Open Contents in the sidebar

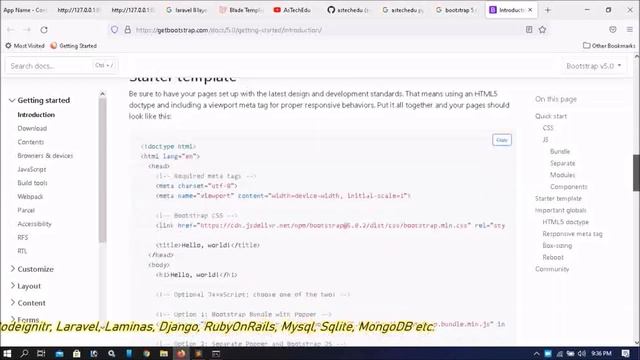[x=31, y=142]
